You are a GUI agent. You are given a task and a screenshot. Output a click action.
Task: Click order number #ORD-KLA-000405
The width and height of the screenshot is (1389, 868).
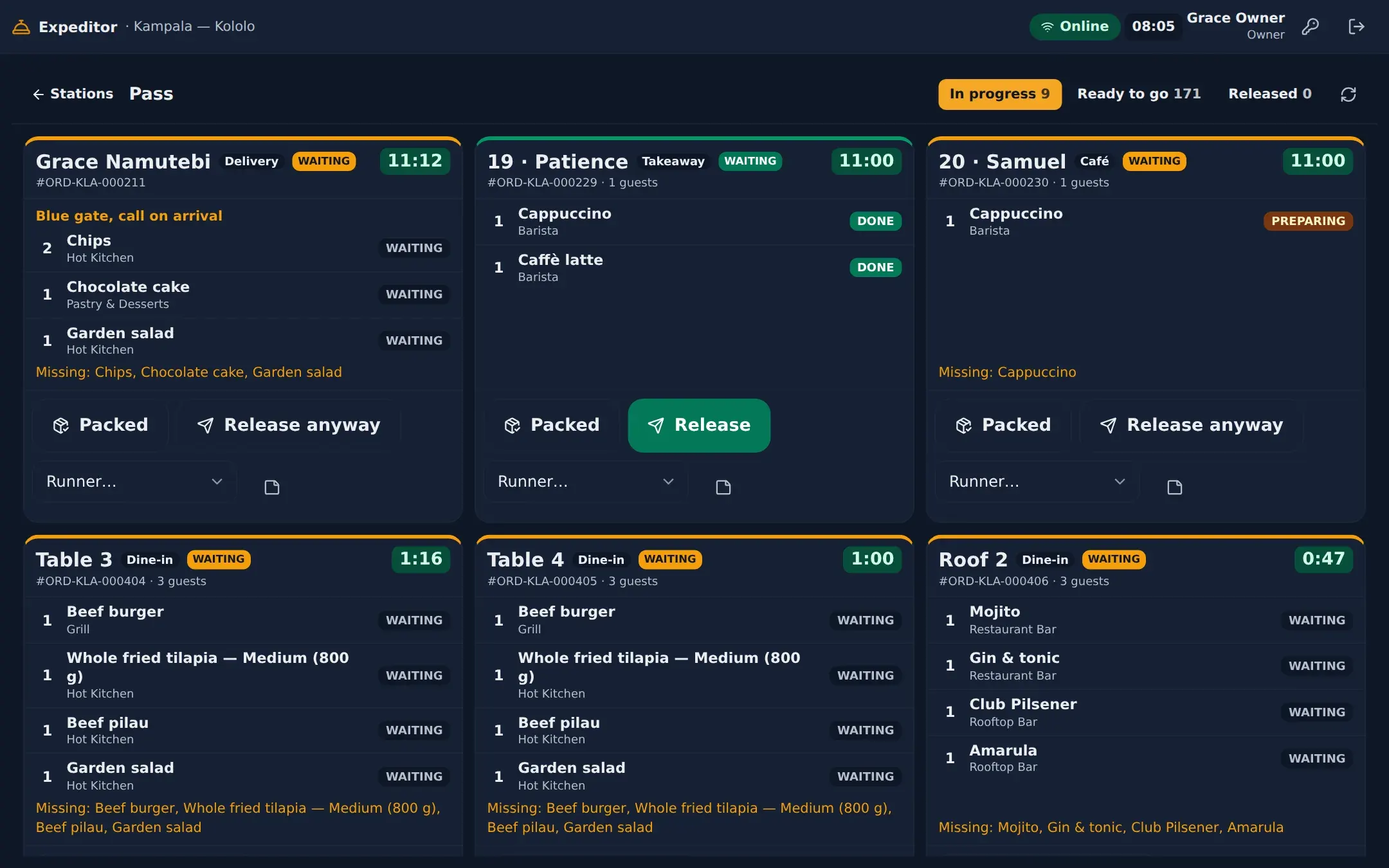click(542, 581)
